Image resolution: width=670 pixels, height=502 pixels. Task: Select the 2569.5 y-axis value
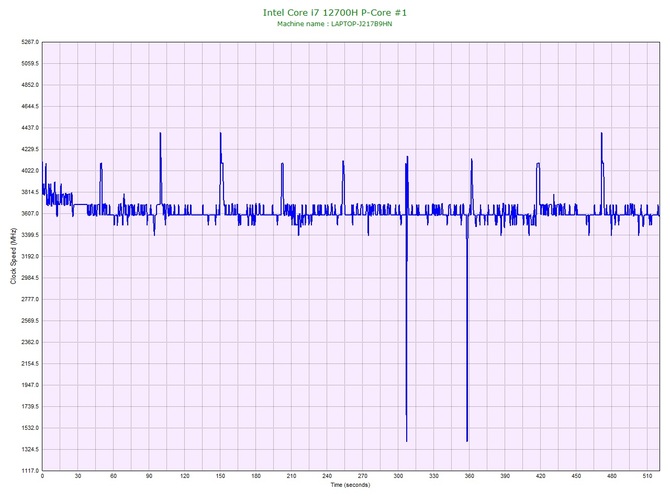[30, 320]
